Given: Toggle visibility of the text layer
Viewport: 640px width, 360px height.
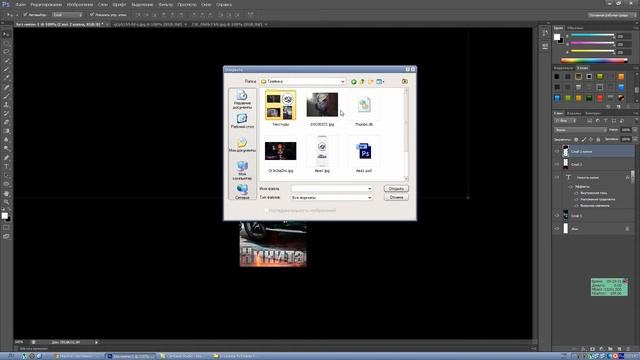Looking at the screenshot, I should point(557,178).
